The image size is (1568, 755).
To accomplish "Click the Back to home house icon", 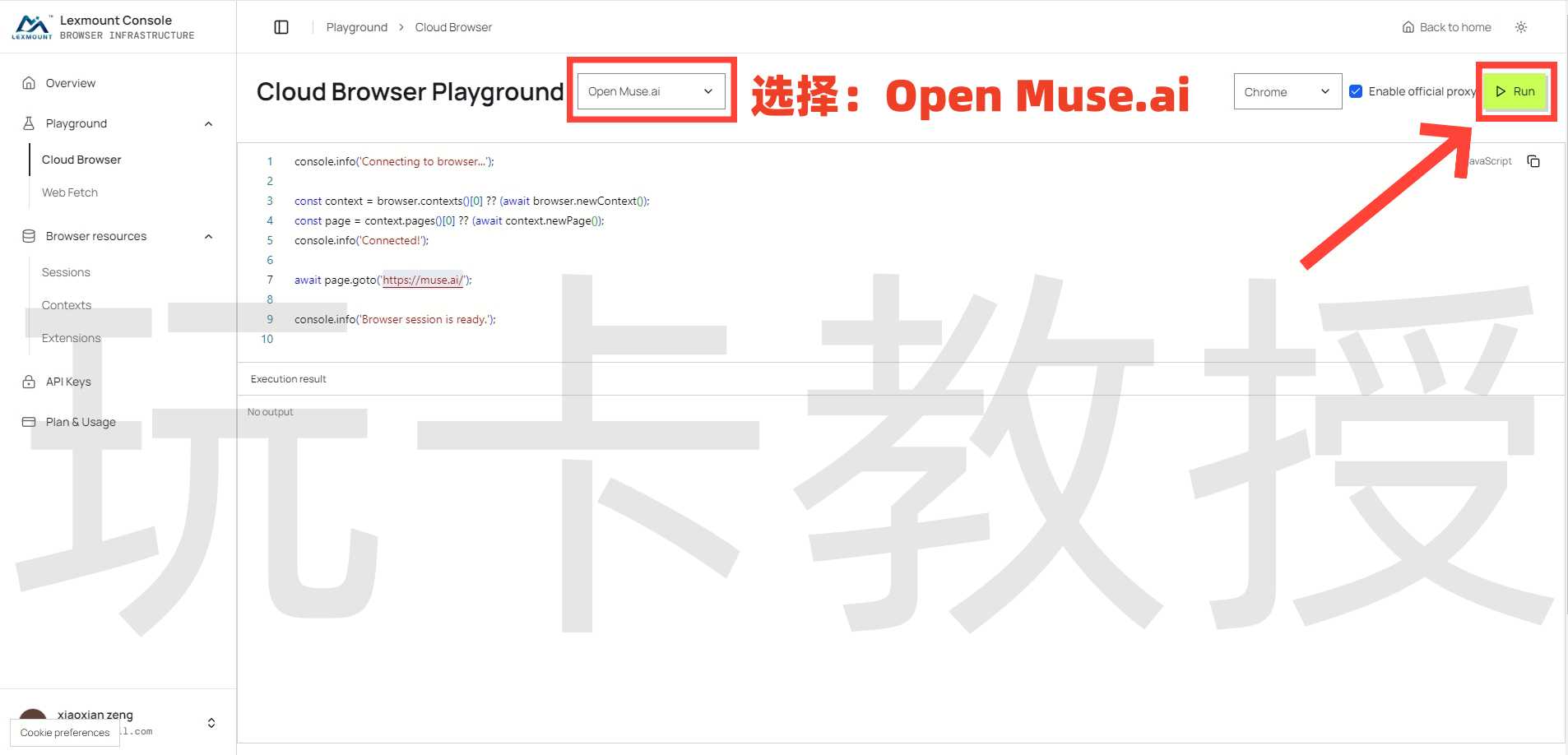I will pos(1408,27).
